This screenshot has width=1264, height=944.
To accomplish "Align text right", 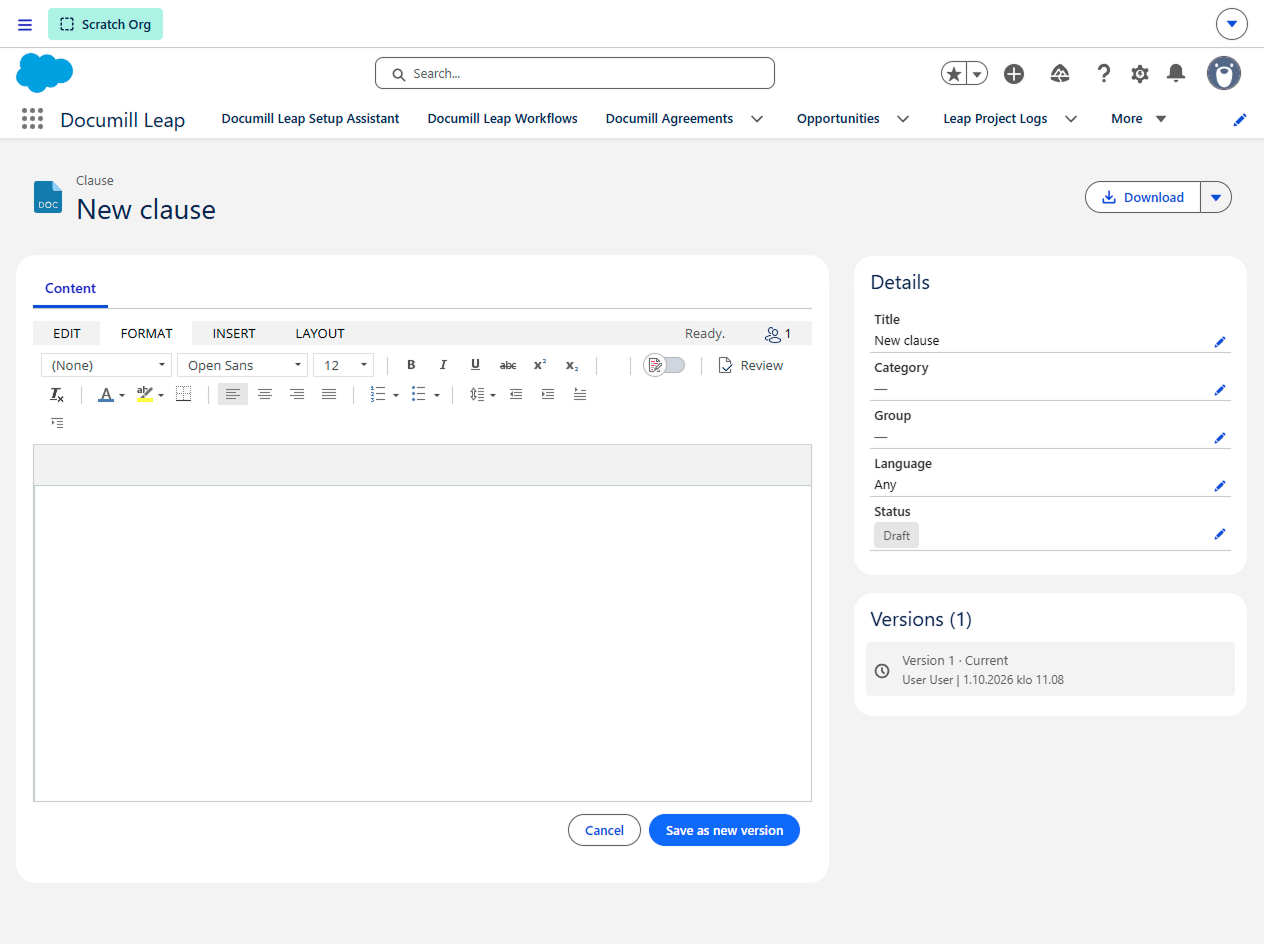I will pyautogui.click(x=297, y=394).
